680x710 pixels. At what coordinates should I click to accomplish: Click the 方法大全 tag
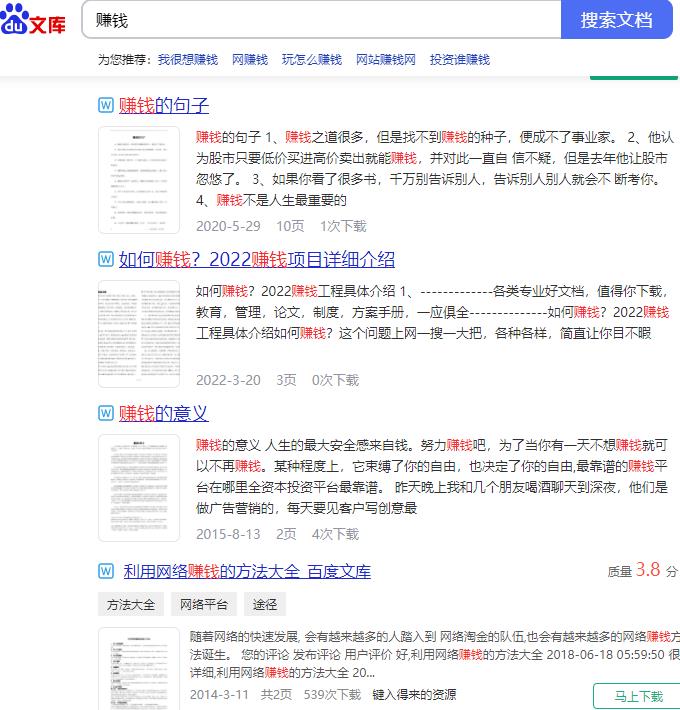(131, 604)
